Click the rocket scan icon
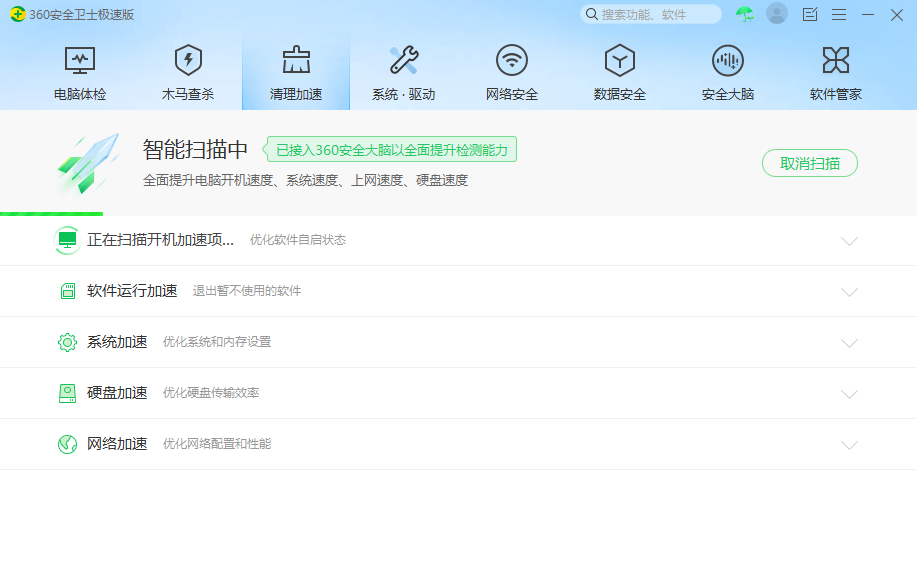Image resolution: width=917 pixels, height=576 pixels. click(88, 163)
